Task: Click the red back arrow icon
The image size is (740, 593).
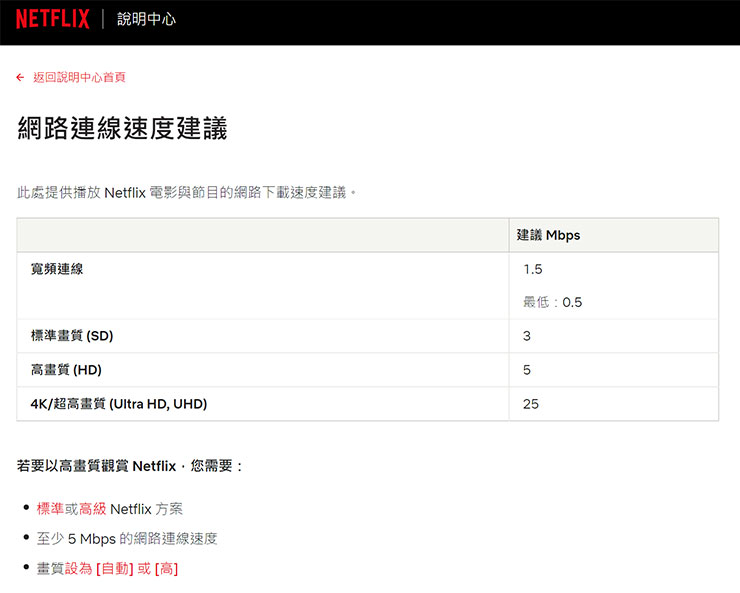Action: (x=20, y=77)
